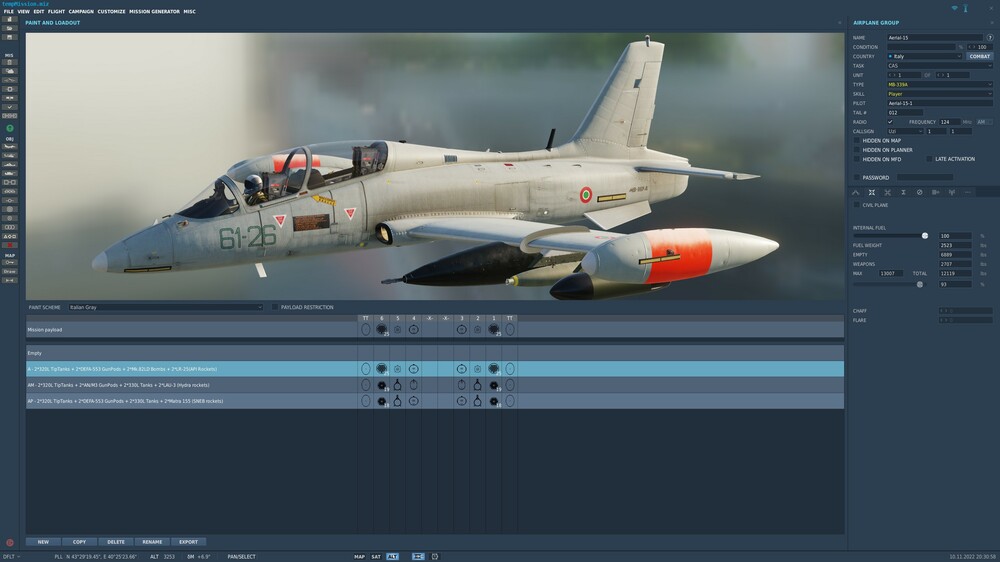Click the DELETE payload button
1000x562 pixels.
point(116,542)
